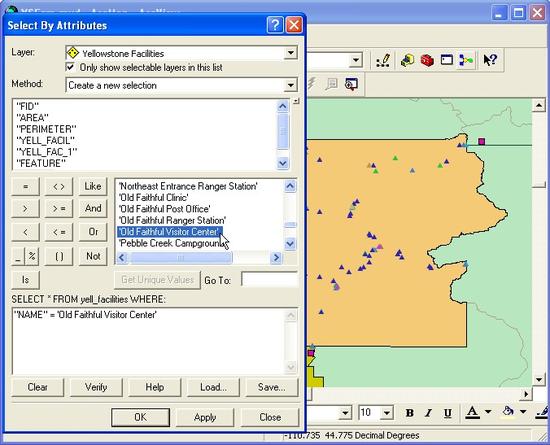550x445 pixels.
Task: Click the Like operator button
Action: tap(93, 186)
